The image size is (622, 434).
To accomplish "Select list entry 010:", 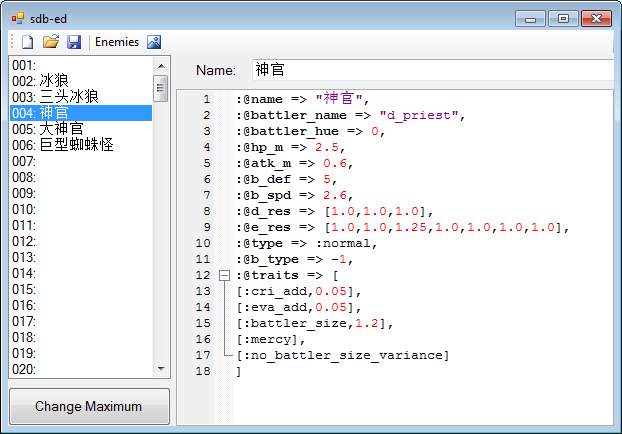I will (81, 209).
